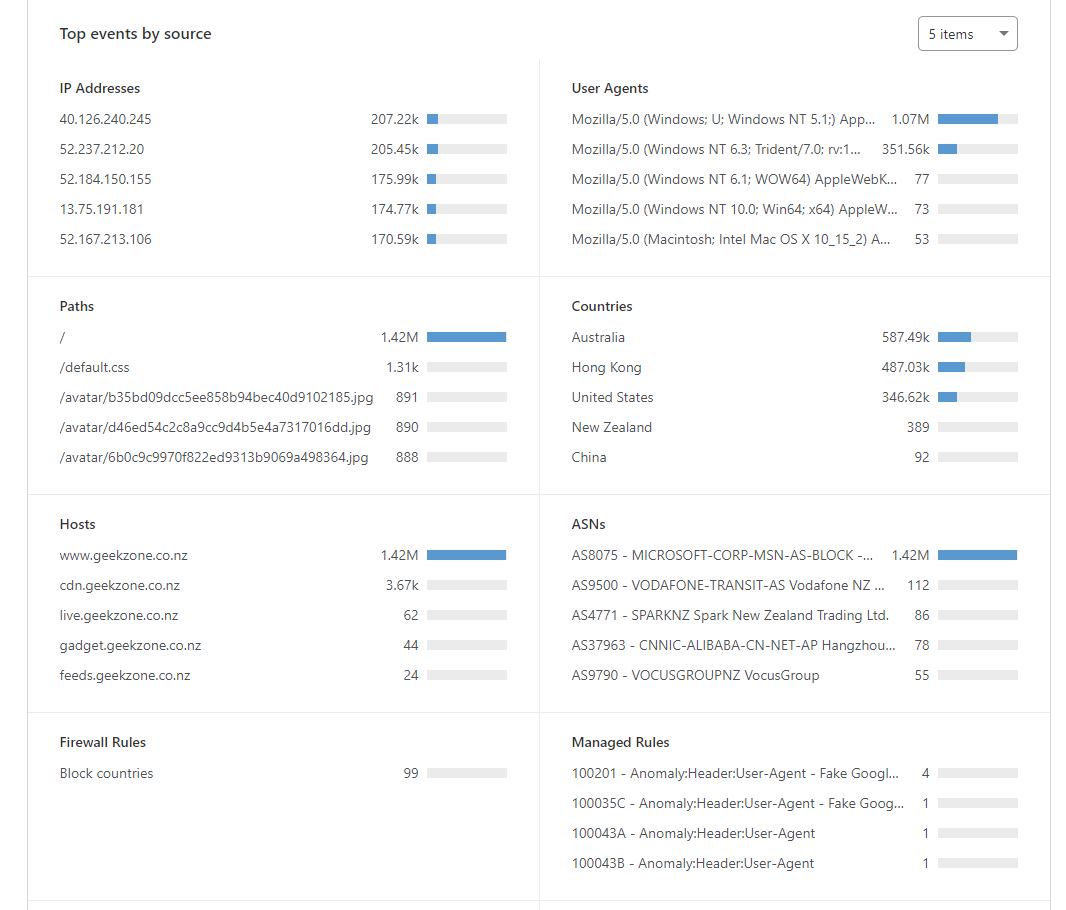Click the root path "/" entry

pyautogui.click(x=62, y=337)
